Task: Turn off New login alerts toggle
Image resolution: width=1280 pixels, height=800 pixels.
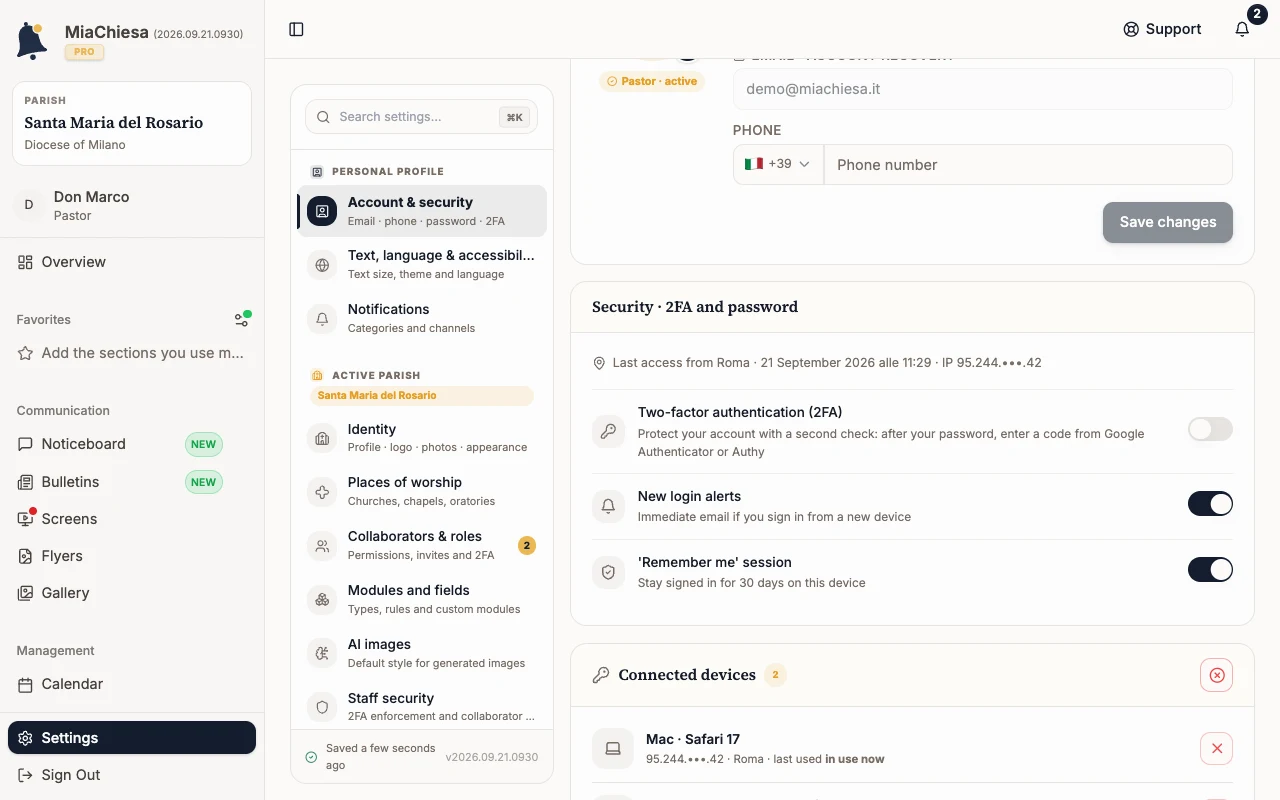Action: pyautogui.click(x=1210, y=504)
